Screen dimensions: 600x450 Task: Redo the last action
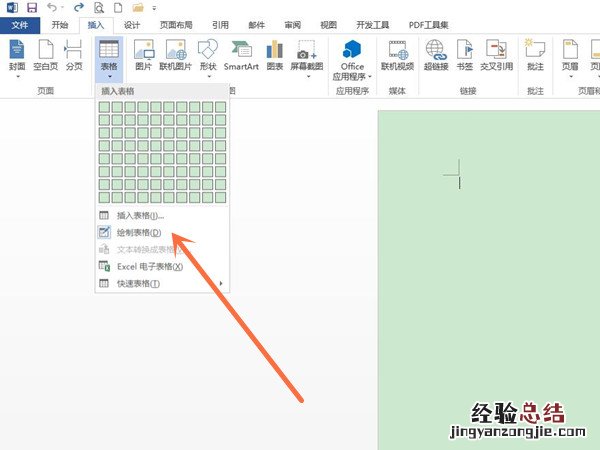[79, 7]
